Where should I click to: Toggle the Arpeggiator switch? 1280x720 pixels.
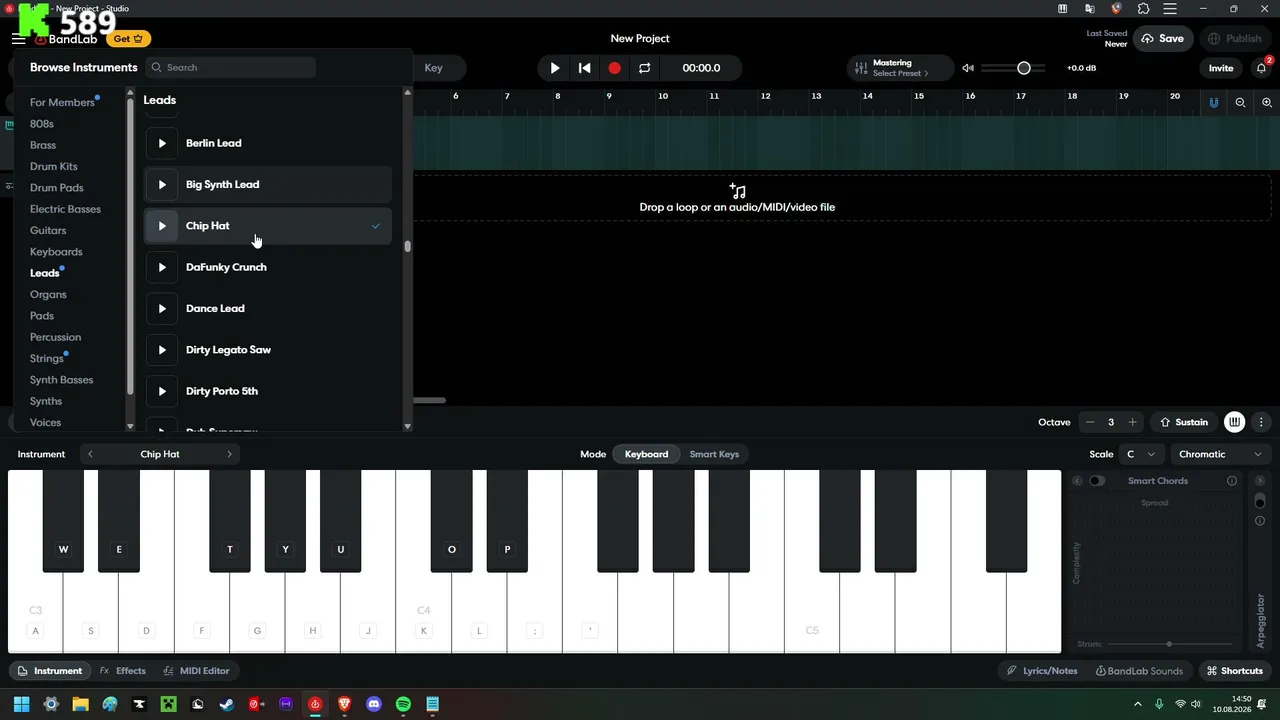(1260, 502)
